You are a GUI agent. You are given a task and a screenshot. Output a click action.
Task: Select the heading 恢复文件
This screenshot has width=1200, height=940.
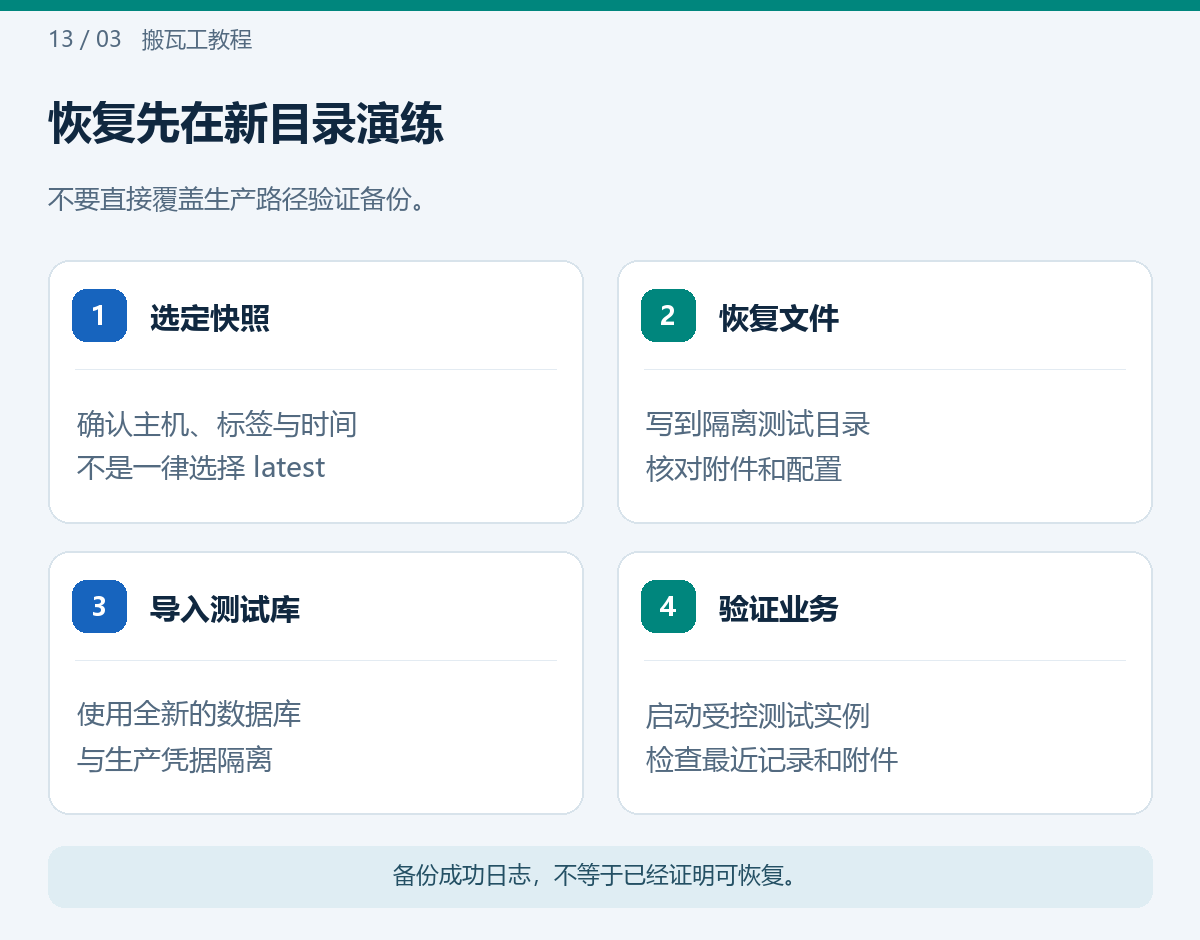779,318
